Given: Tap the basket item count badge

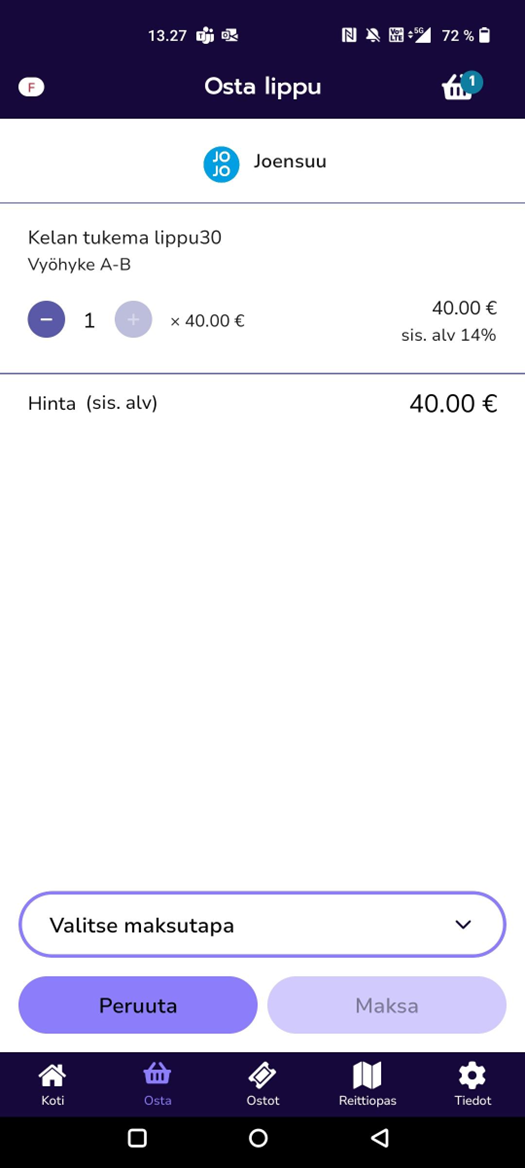Looking at the screenshot, I should [471, 82].
